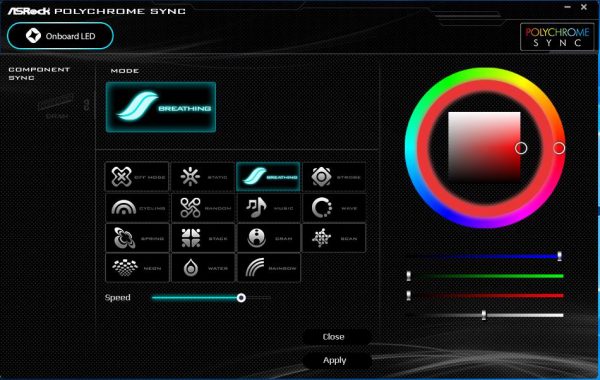
Task: Activate the Music note mode
Action: point(269,208)
